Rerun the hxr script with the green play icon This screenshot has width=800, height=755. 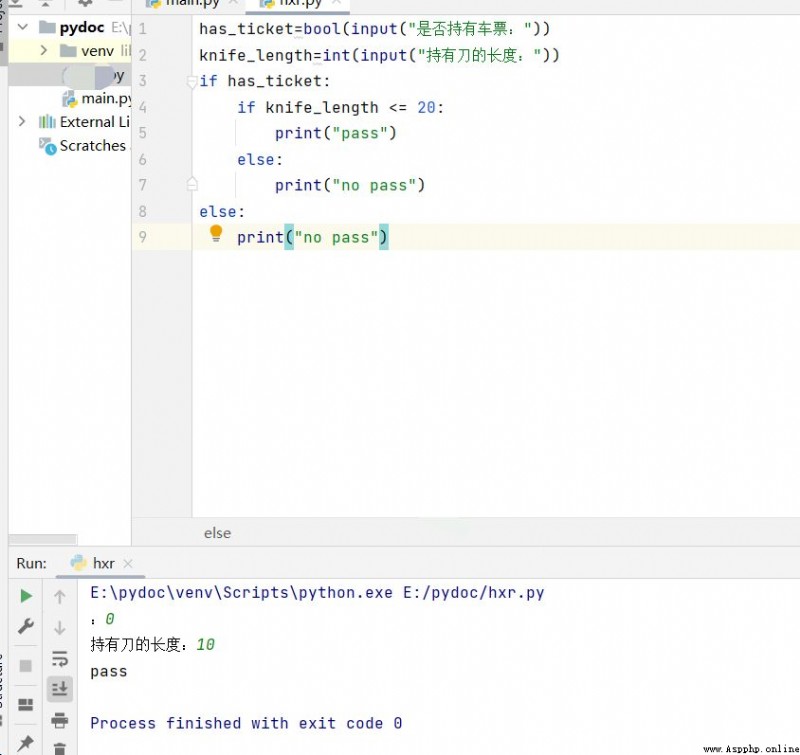click(x=26, y=596)
